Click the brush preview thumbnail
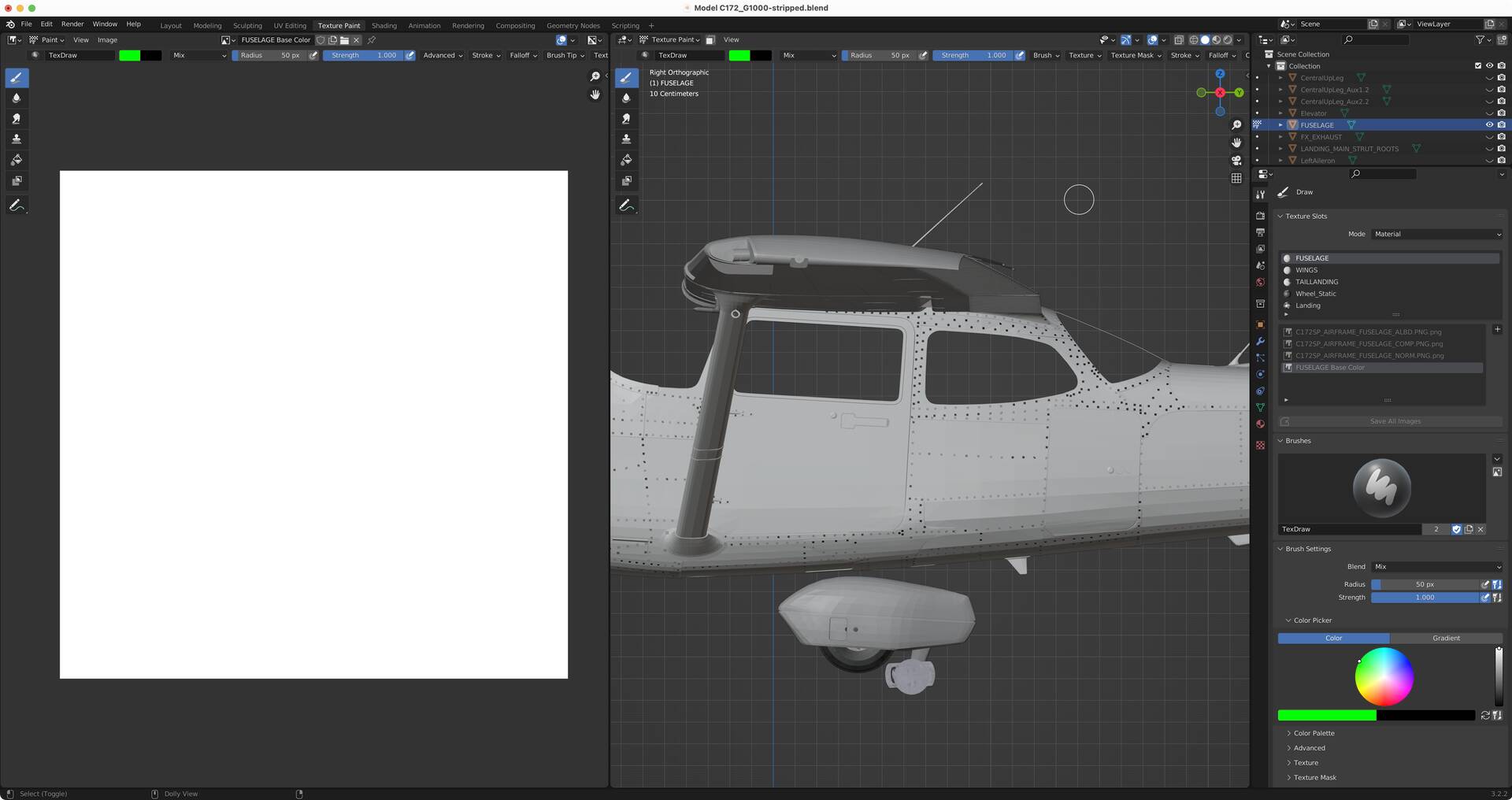The width and height of the screenshot is (1512, 800). tap(1381, 488)
